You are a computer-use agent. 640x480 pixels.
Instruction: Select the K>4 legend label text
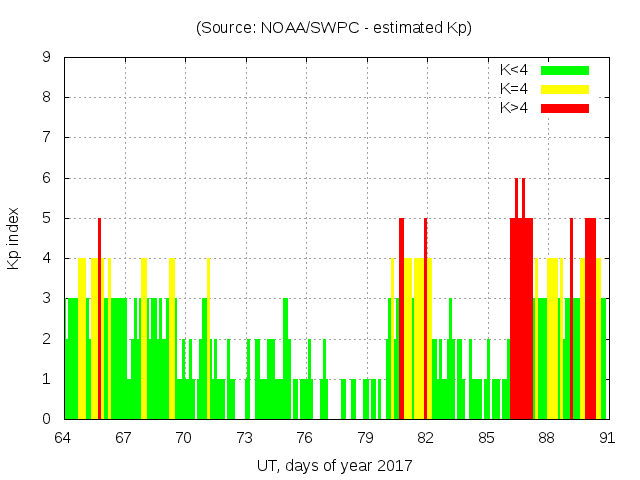514,108
